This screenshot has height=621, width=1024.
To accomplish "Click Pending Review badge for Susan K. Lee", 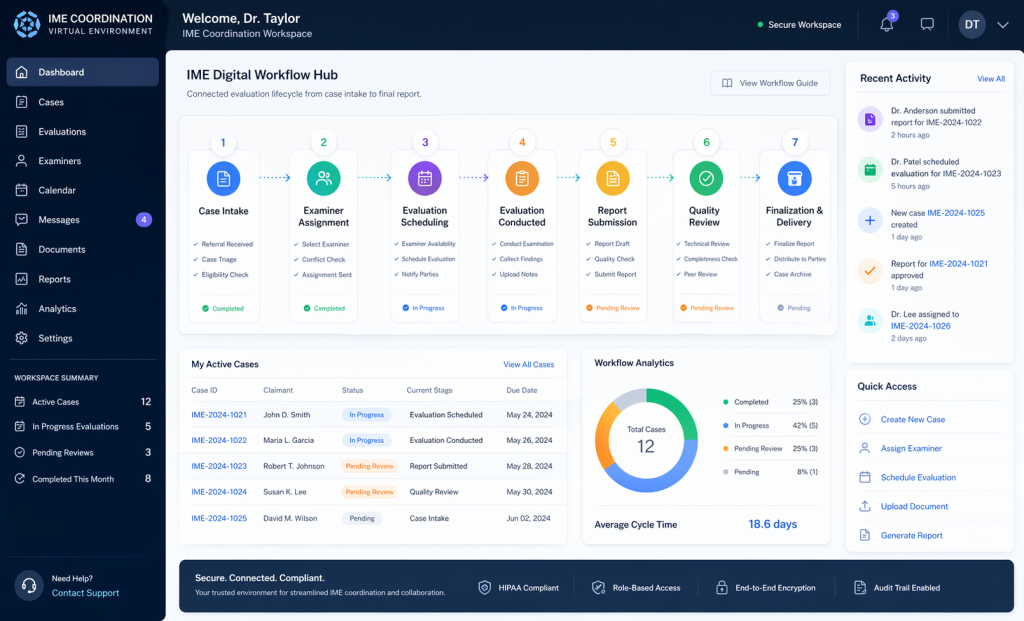I will (x=369, y=492).
